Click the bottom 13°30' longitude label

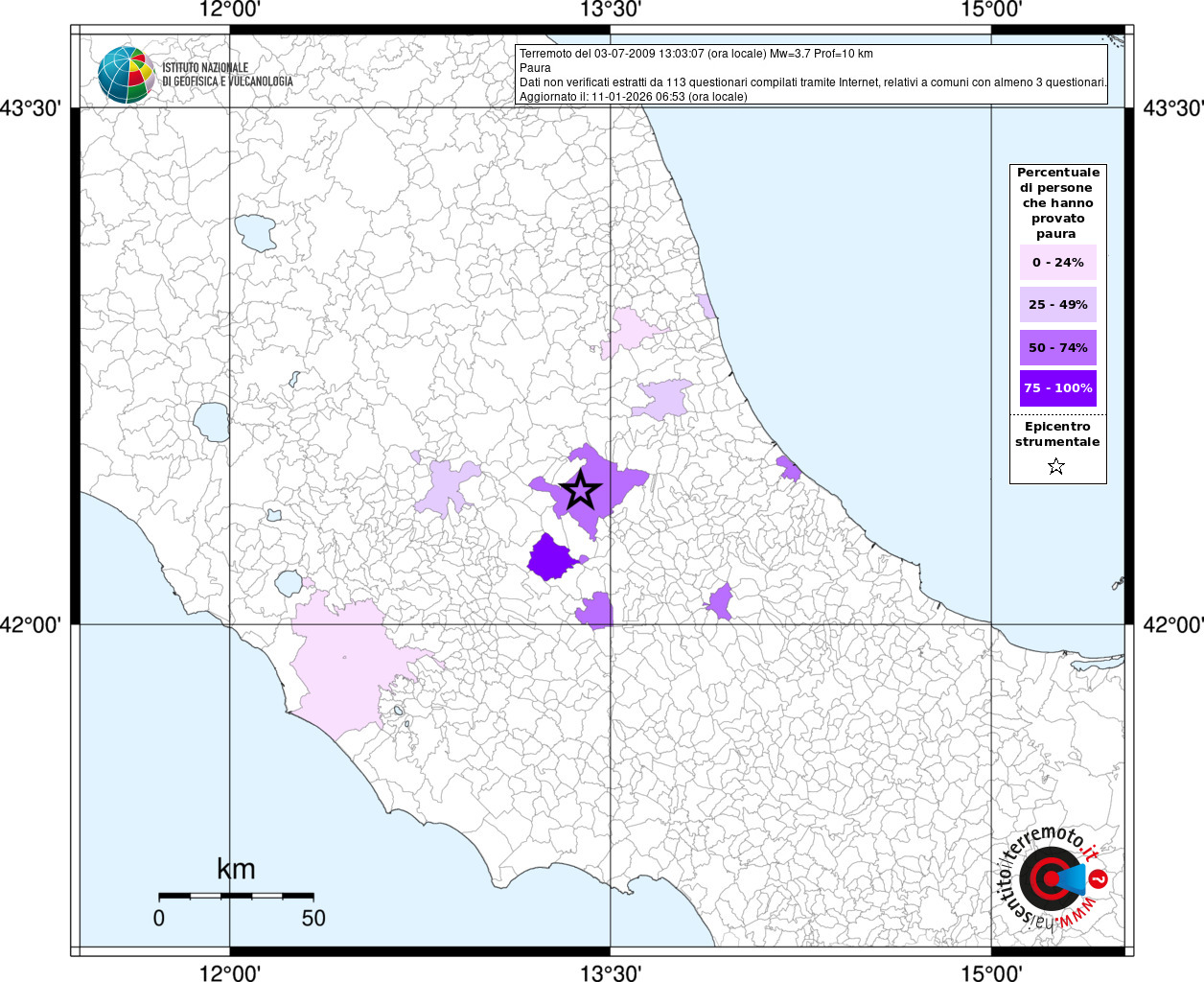tap(611, 972)
